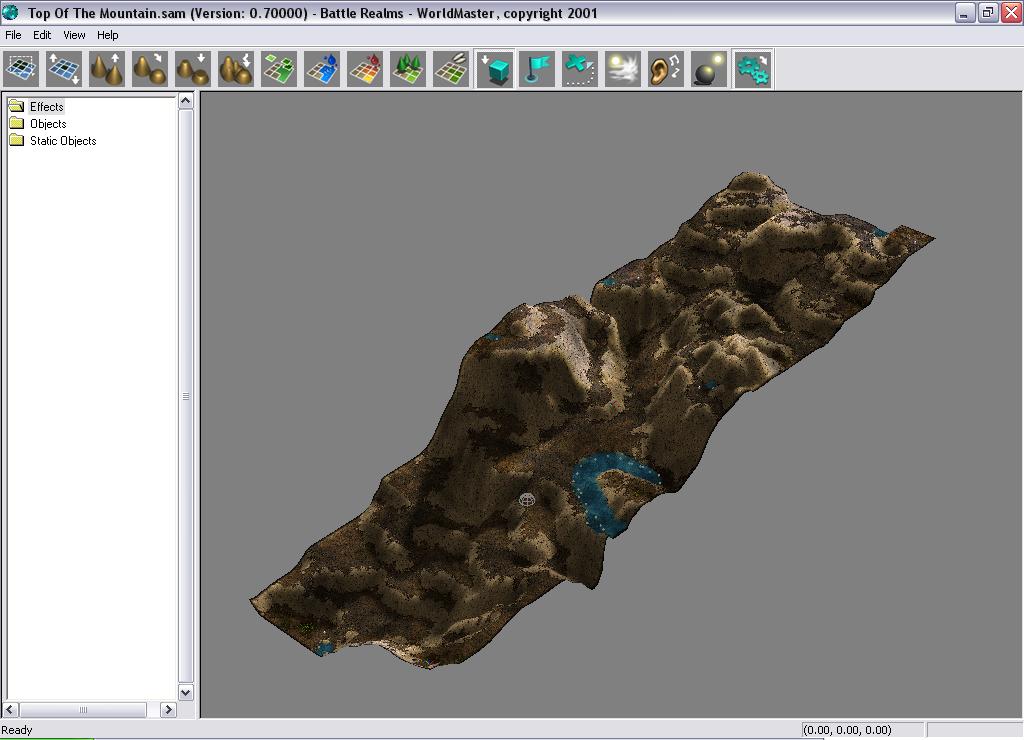Choose the lower terrain tool with down arrow

click(192, 70)
